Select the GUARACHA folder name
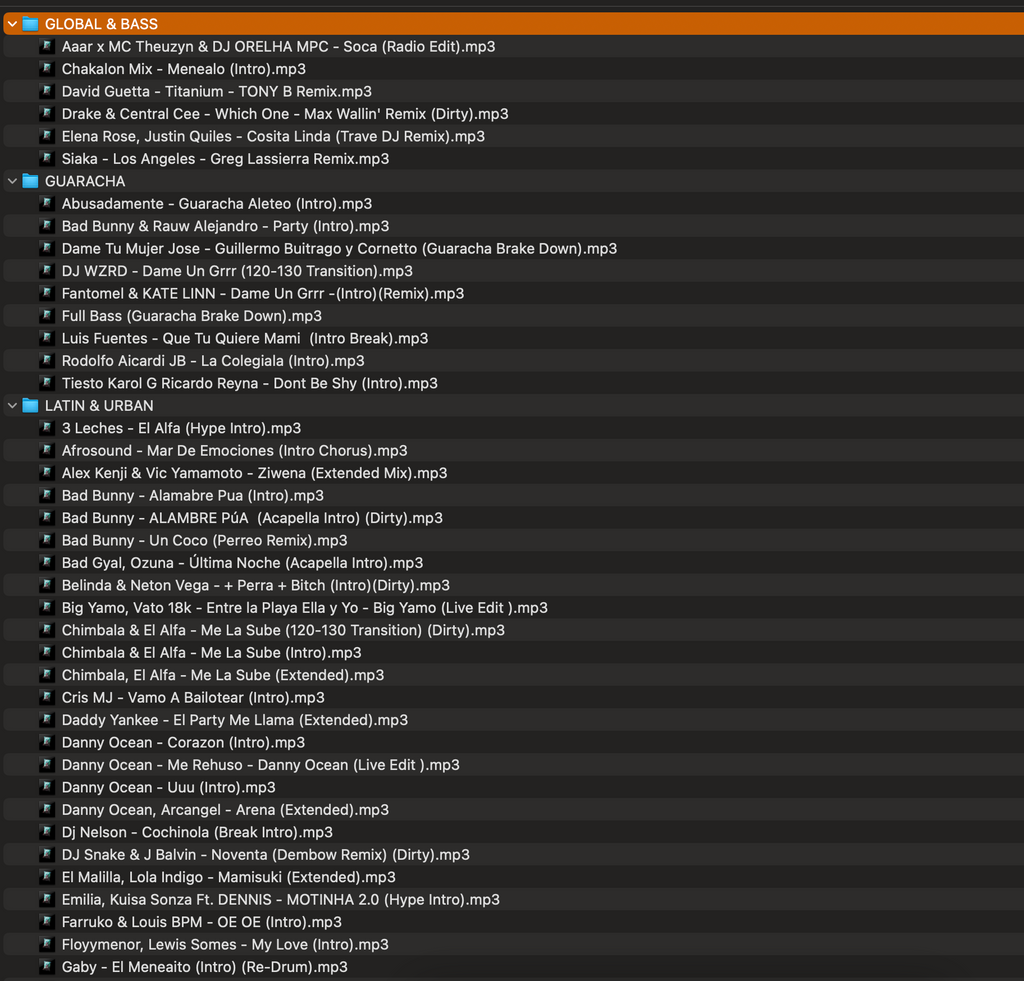Viewport: 1024px width, 981px height. [x=85, y=181]
